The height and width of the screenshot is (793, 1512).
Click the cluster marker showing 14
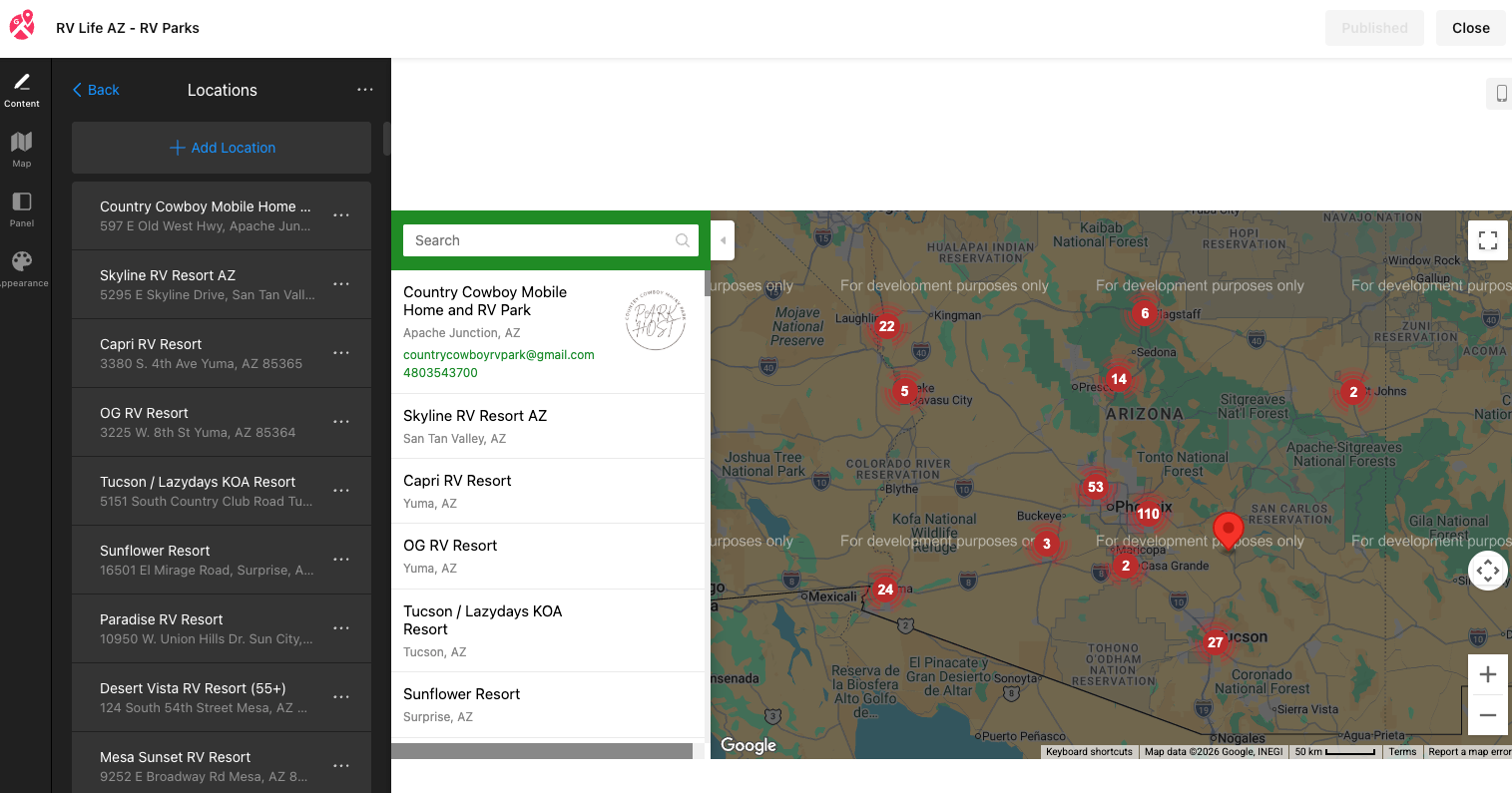[x=1119, y=379]
